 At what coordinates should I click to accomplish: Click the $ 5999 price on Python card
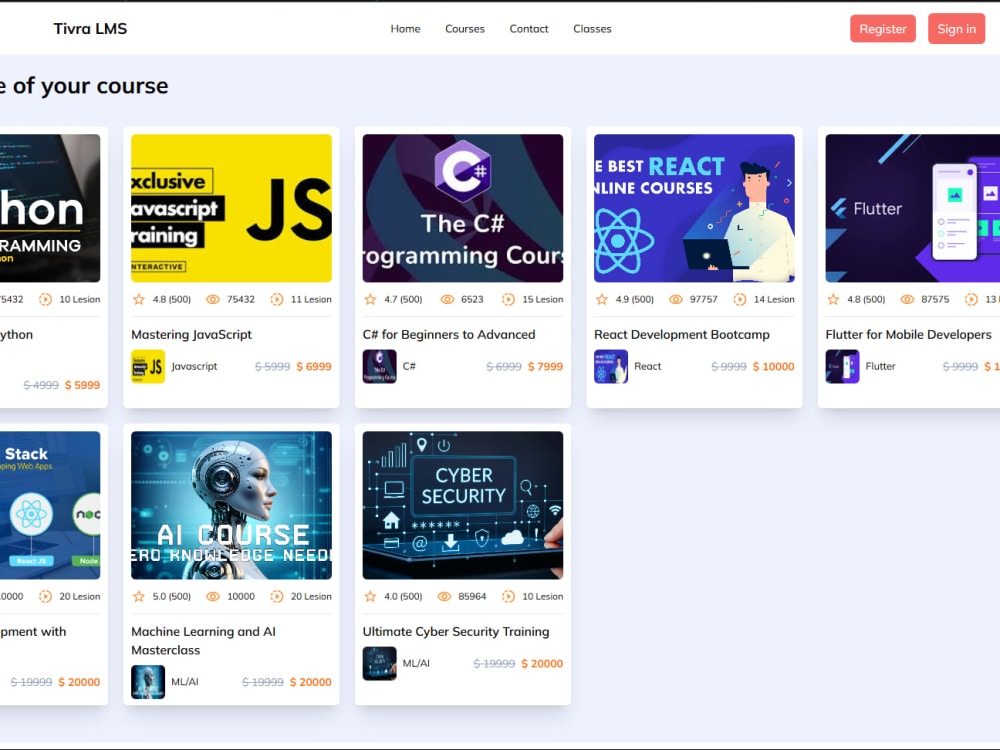coord(82,385)
